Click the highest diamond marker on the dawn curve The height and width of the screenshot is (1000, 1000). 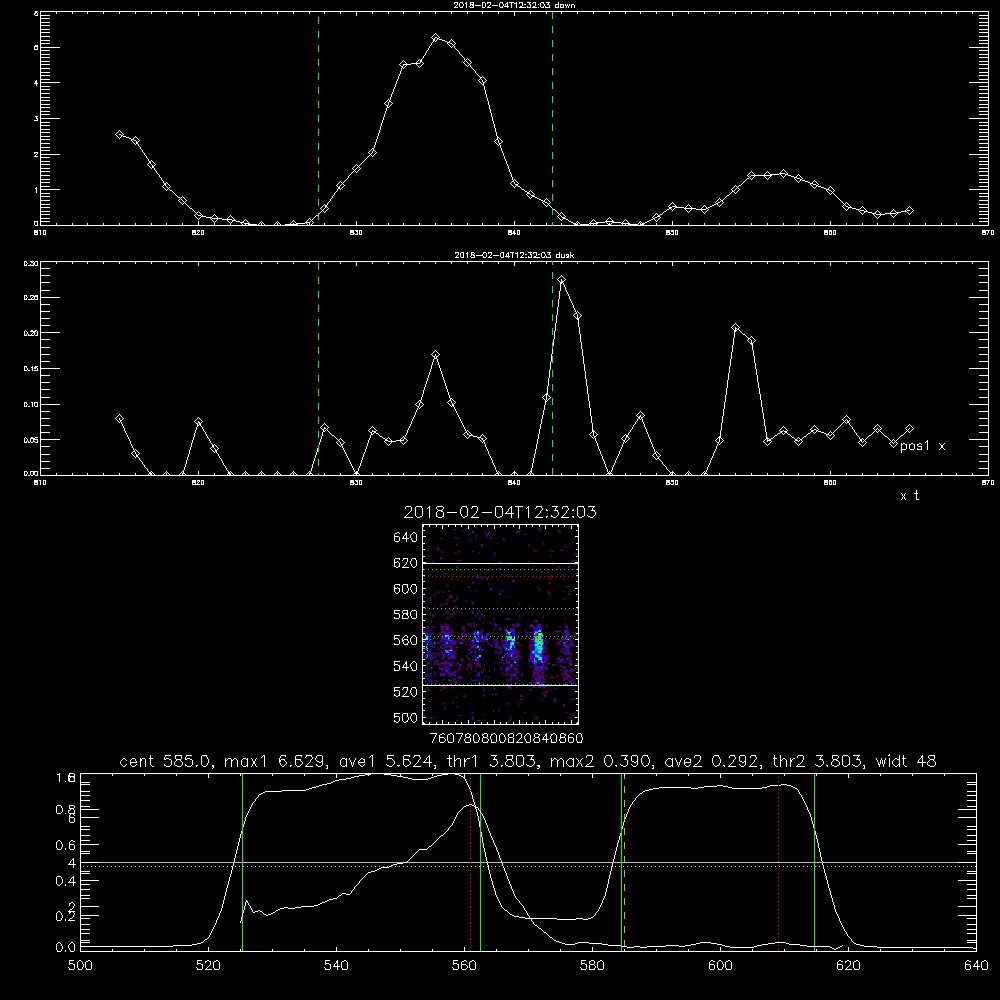(x=436, y=38)
